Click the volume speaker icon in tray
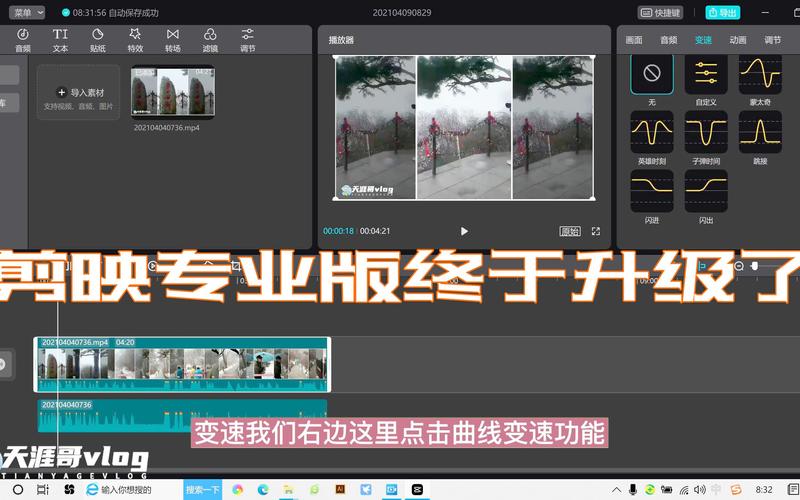The width and height of the screenshot is (800, 500). pyautogui.click(x=700, y=490)
